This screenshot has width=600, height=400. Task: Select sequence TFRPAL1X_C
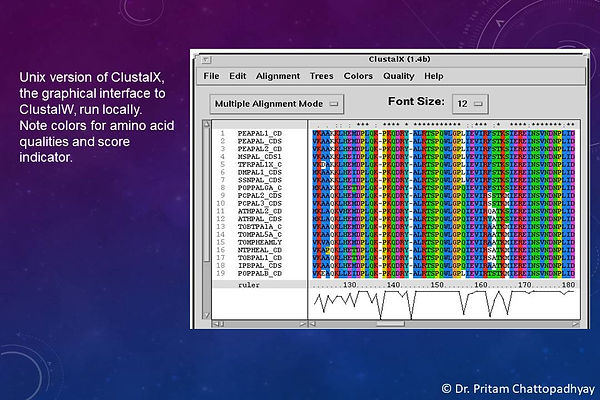pos(259,164)
